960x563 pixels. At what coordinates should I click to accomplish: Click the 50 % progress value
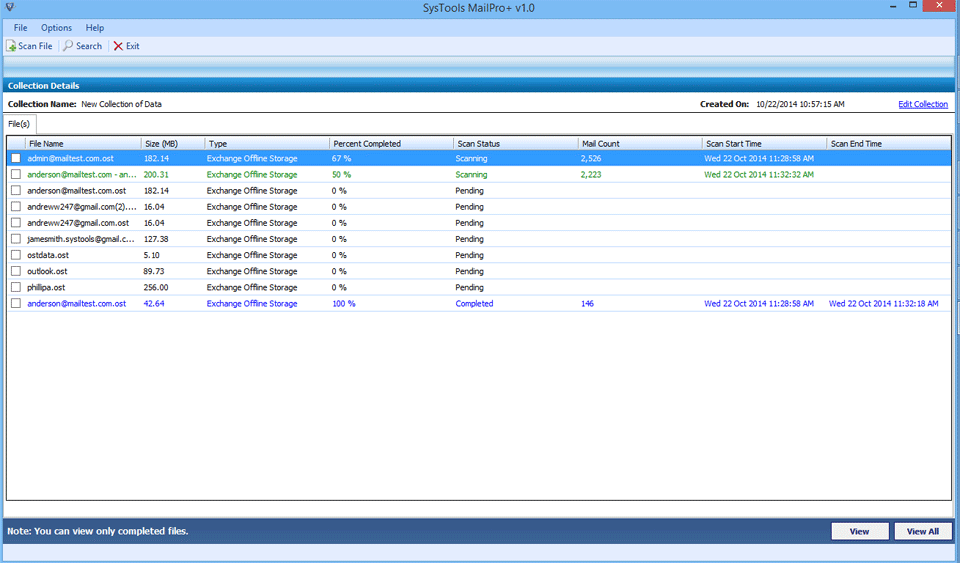341,174
